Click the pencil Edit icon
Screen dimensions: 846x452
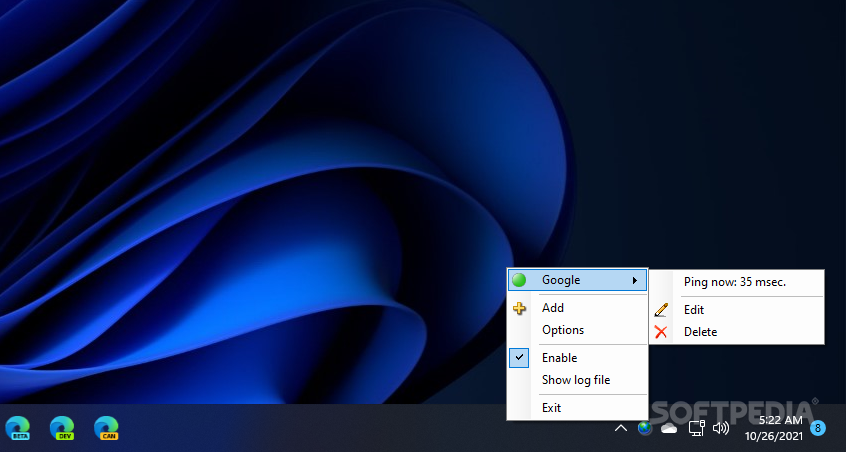661,310
